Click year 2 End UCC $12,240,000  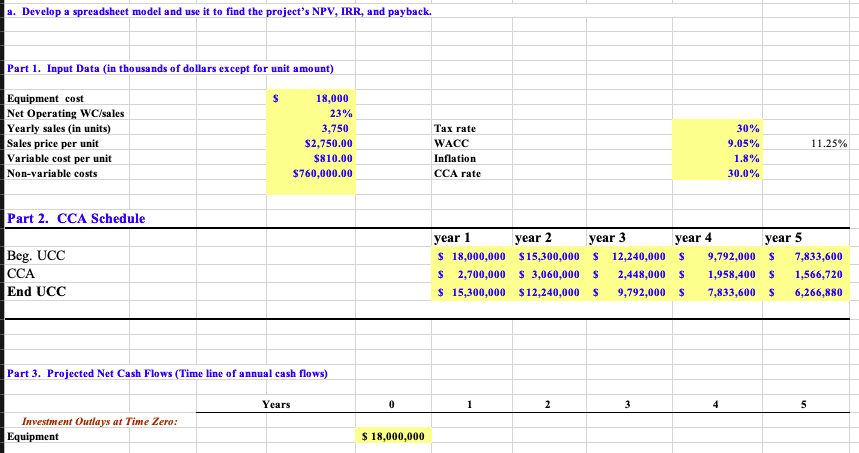pos(549,293)
